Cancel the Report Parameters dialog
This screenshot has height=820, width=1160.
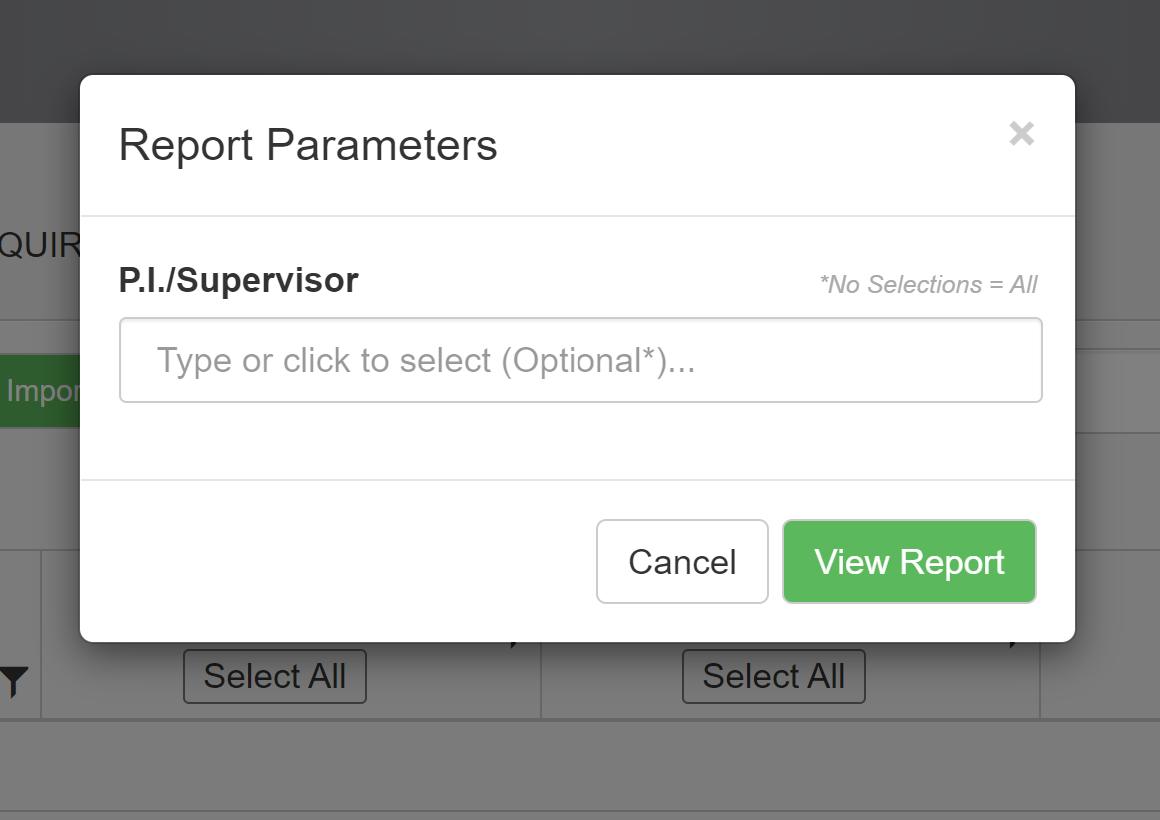681,562
